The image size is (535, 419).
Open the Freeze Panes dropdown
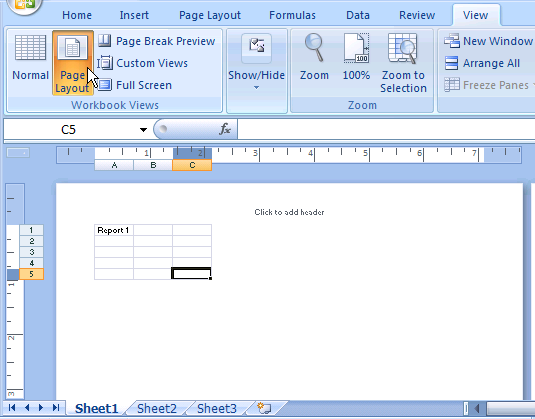(490, 85)
